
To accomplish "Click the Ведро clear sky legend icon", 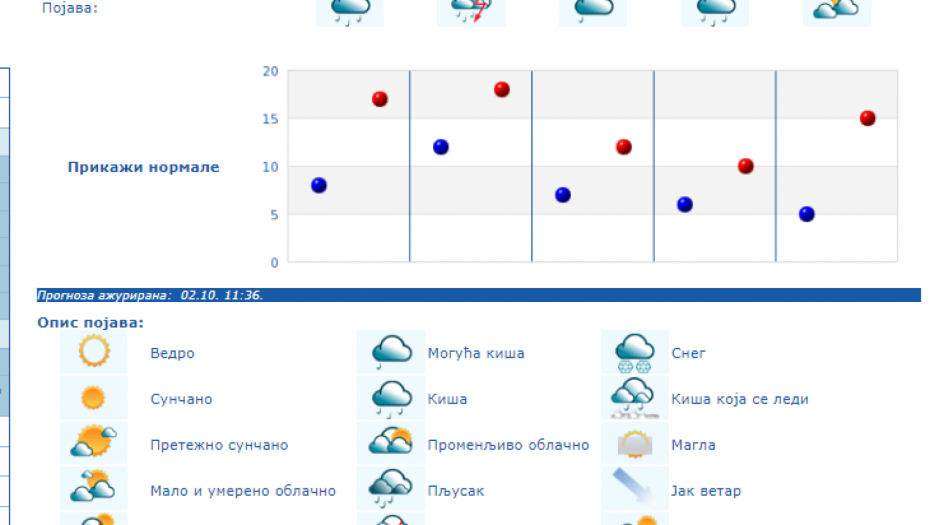I will (93, 352).
